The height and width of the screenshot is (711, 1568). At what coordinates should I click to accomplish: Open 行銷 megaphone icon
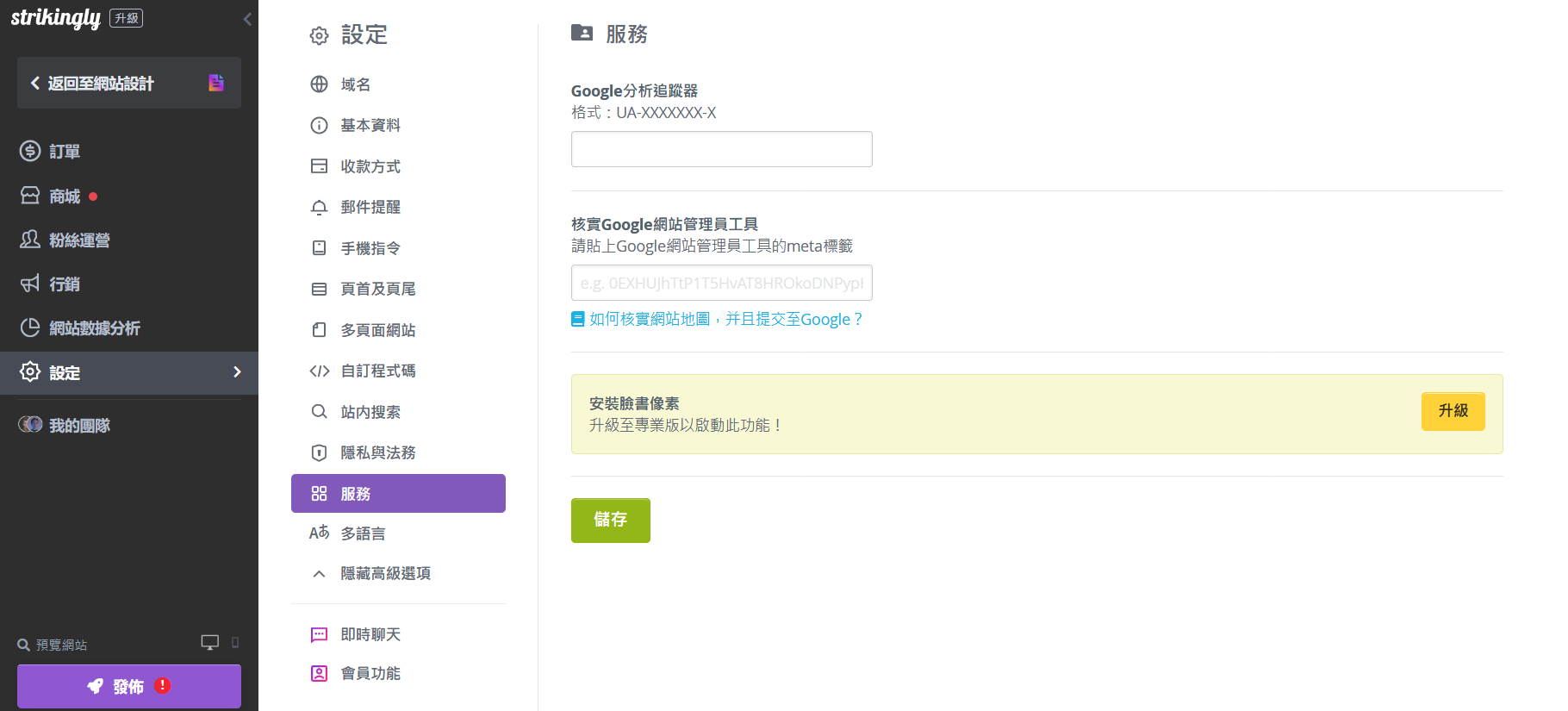[30, 284]
